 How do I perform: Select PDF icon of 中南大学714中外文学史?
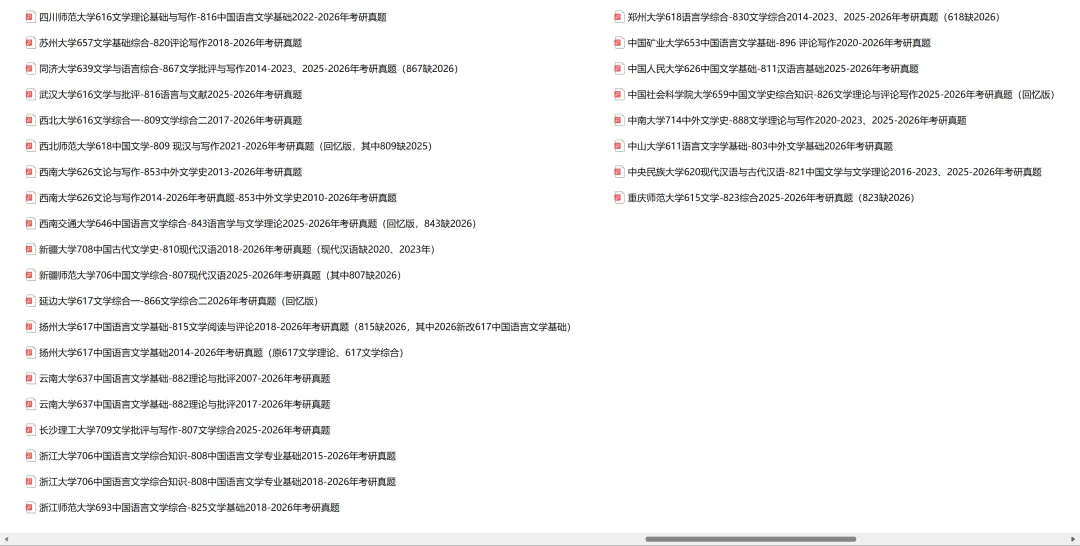click(619, 120)
